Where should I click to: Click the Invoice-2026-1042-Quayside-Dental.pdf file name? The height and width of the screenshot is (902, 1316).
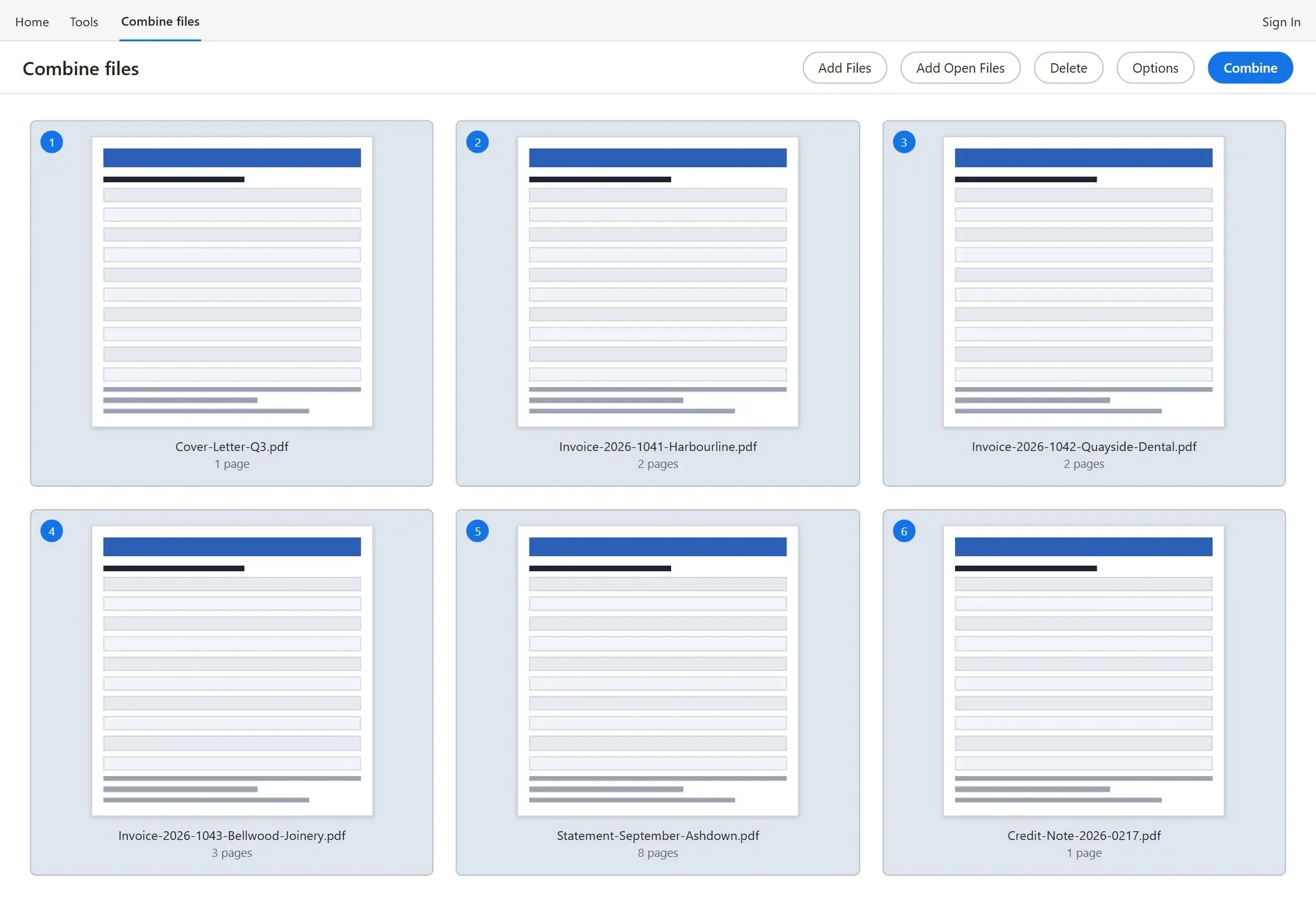point(1084,447)
